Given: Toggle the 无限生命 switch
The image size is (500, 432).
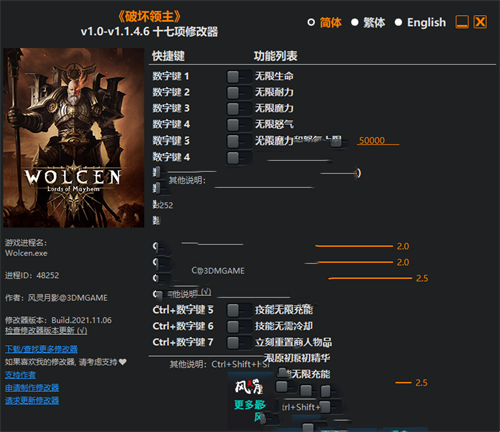Looking at the screenshot, I should coord(239,76).
